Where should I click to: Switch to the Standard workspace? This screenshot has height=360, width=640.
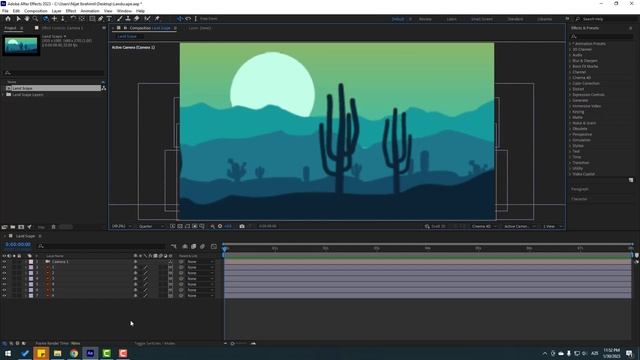[515, 19]
